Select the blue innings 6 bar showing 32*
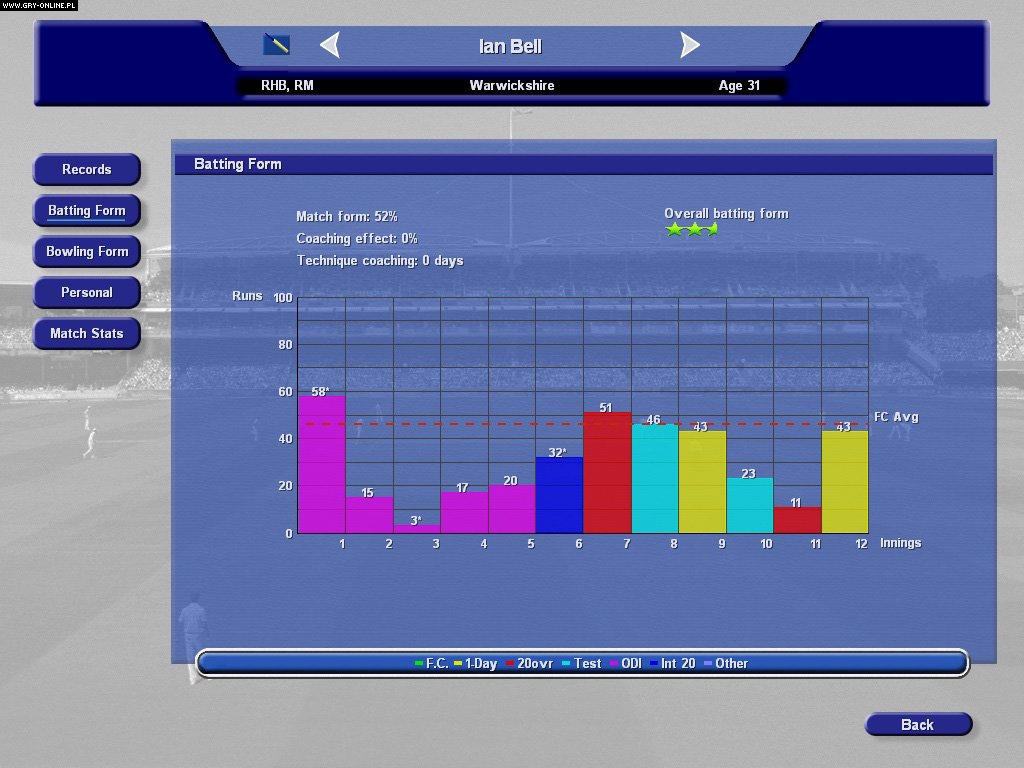 pyautogui.click(x=559, y=495)
